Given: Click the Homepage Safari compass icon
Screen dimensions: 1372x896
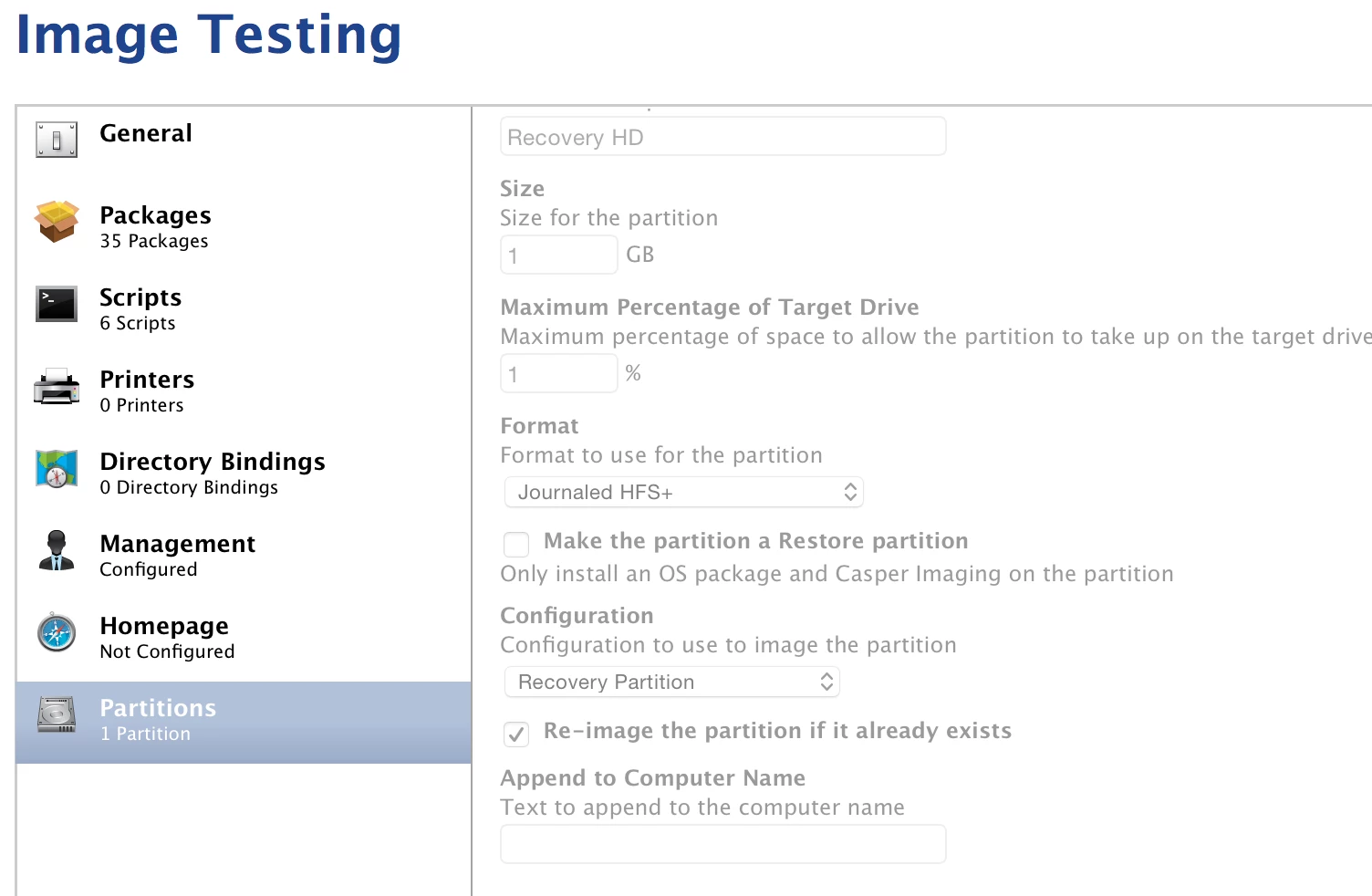Looking at the screenshot, I should click(57, 632).
